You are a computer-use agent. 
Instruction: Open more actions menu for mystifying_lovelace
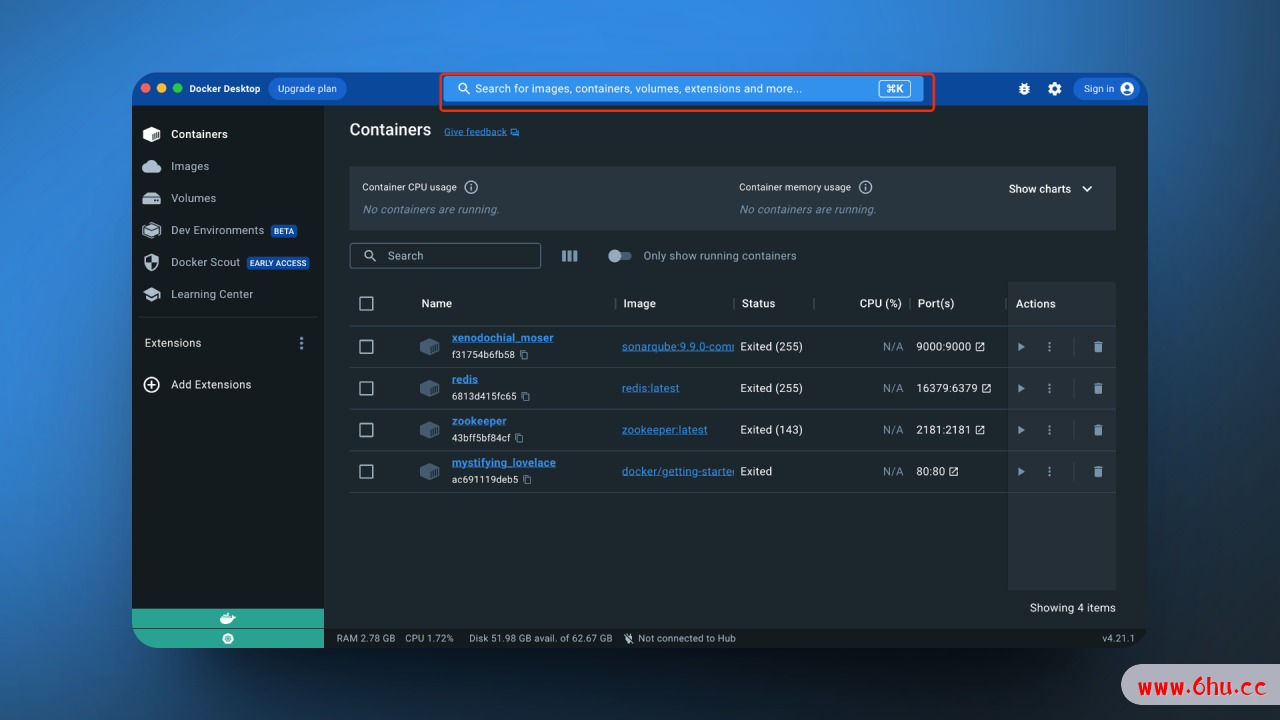(x=1049, y=472)
